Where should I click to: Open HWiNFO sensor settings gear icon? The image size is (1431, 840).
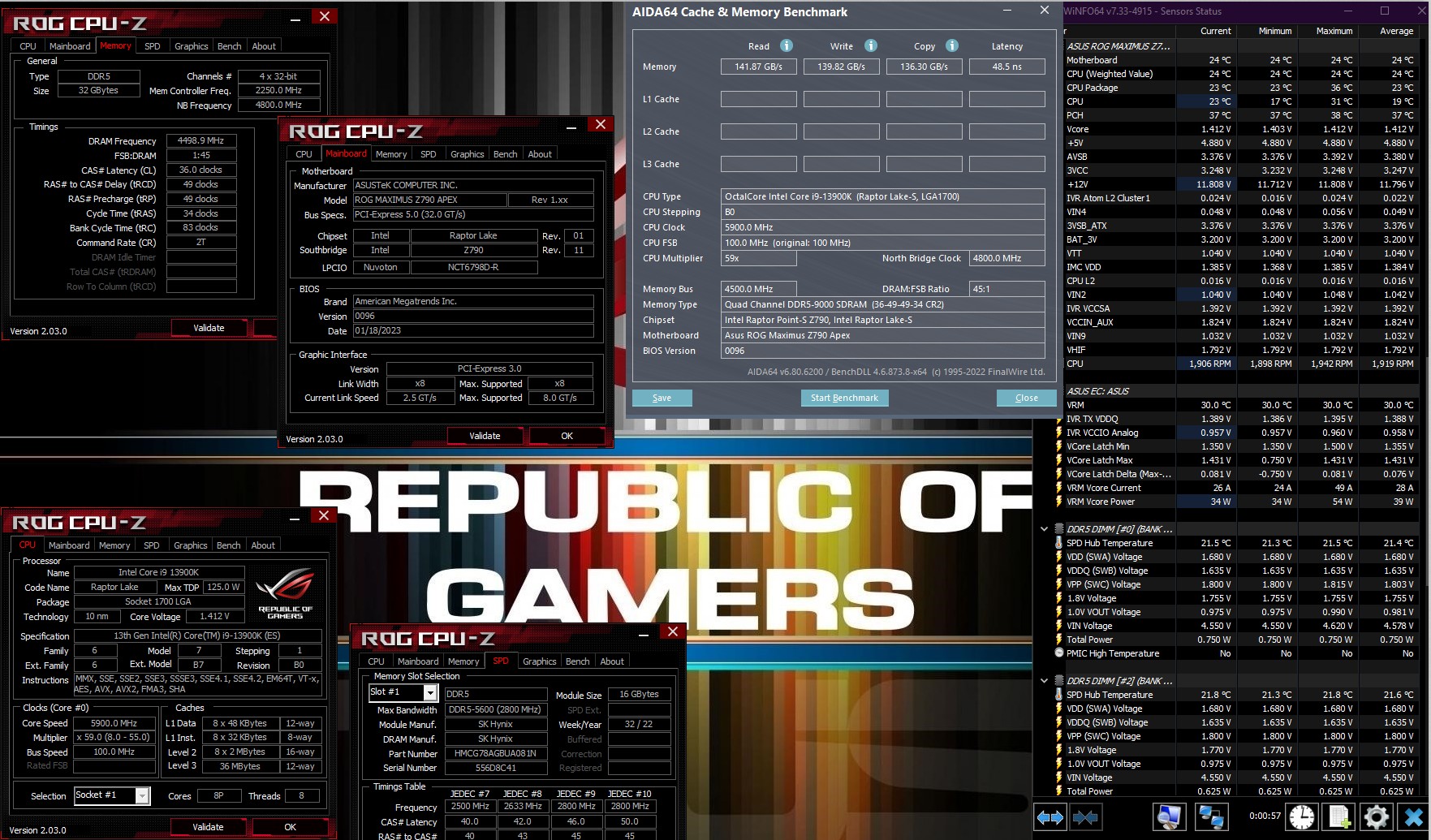point(1377,816)
